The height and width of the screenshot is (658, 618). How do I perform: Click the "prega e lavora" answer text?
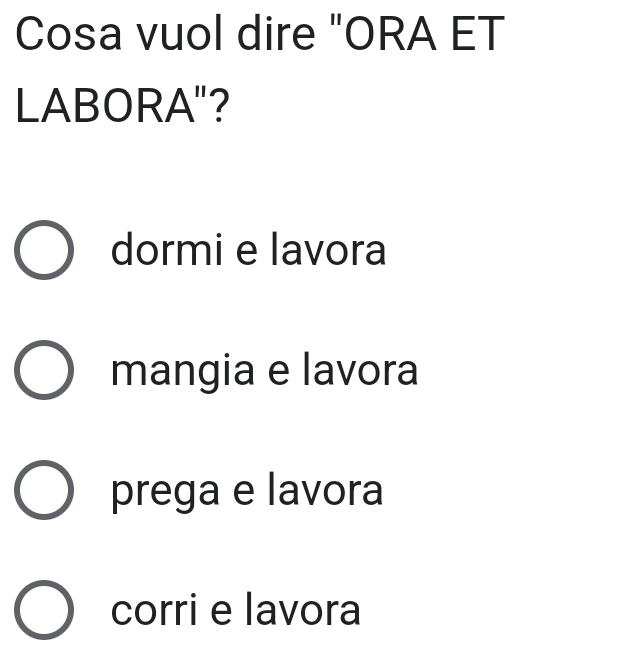pyautogui.click(x=247, y=491)
